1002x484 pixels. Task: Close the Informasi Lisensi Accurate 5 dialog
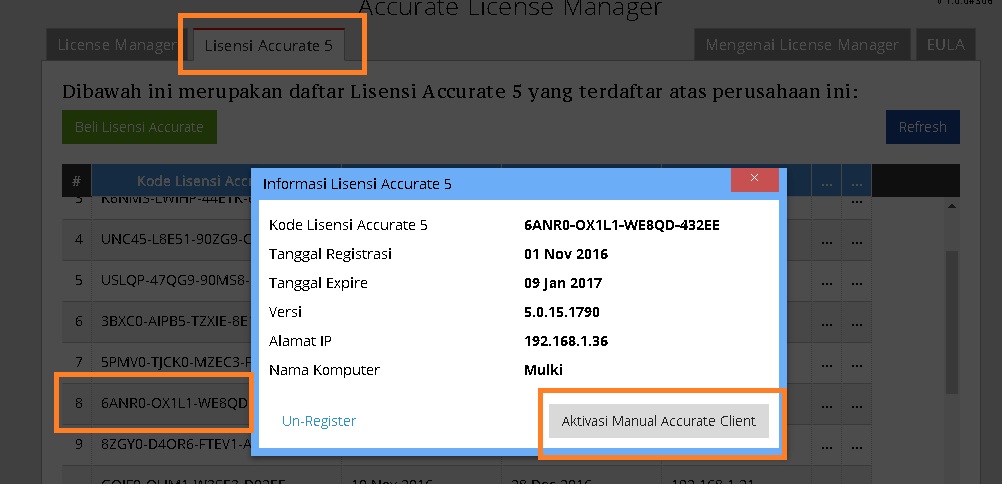(755, 180)
